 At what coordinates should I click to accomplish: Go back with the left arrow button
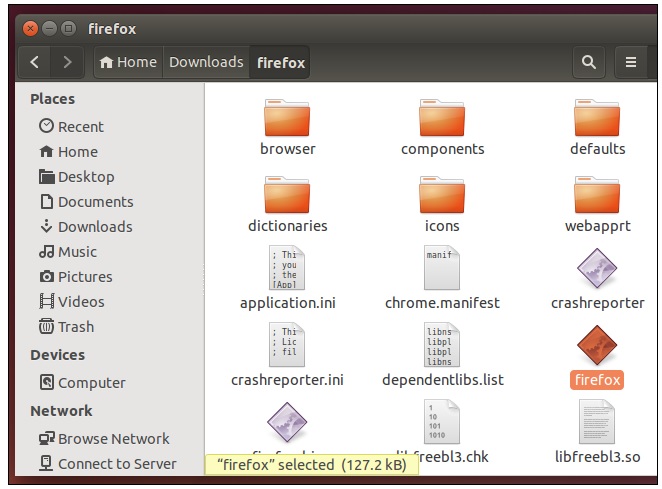coord(35,62)
